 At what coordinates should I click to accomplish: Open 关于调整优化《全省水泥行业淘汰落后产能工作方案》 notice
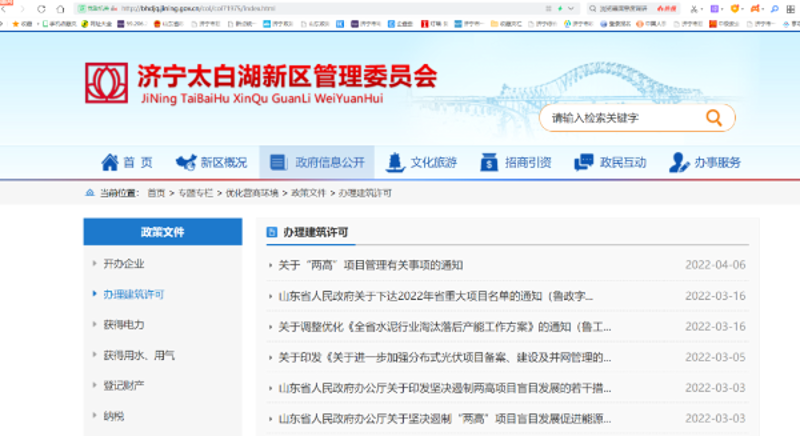click(444, 326)
